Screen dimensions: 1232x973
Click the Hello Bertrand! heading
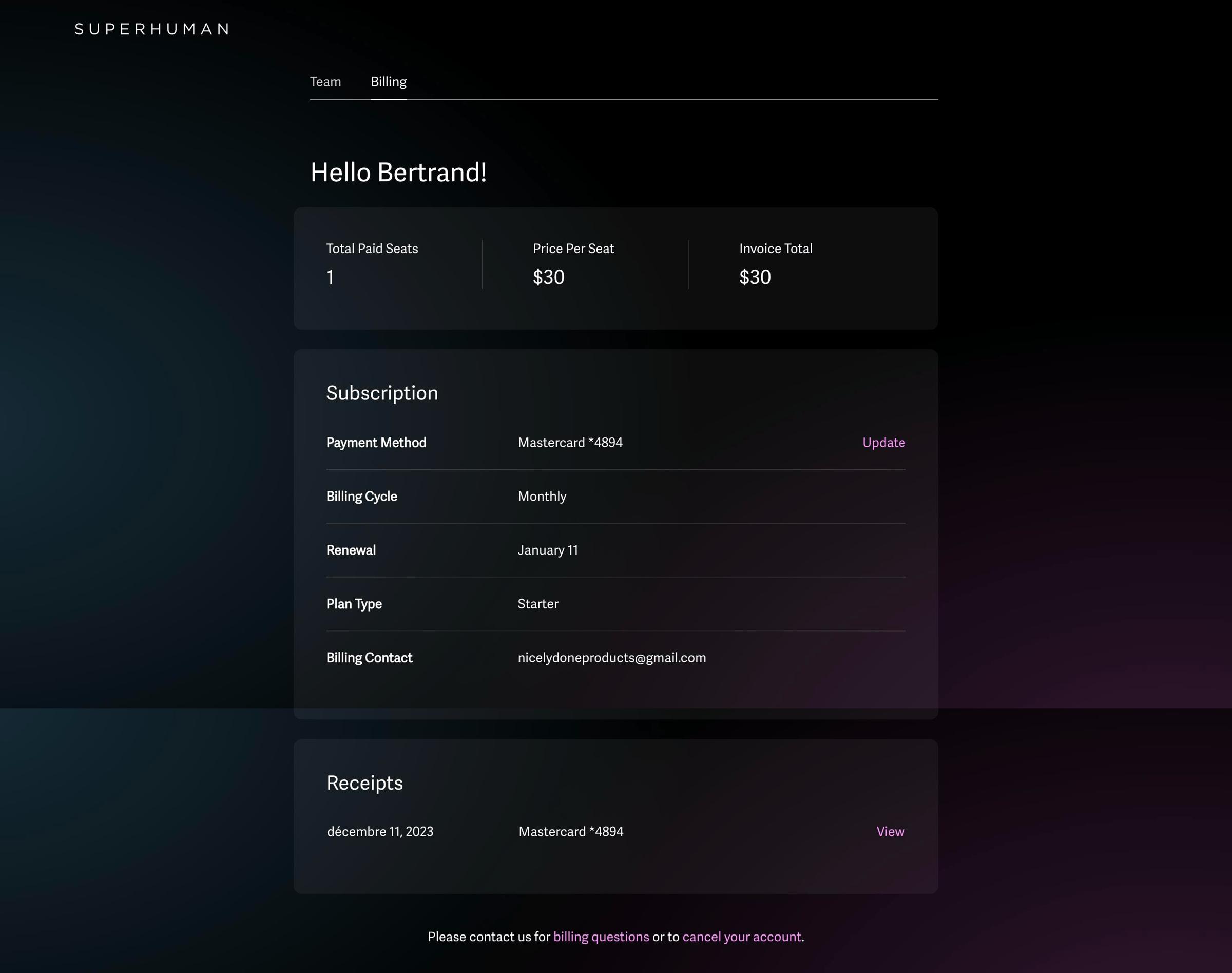(x=398, y=172)
